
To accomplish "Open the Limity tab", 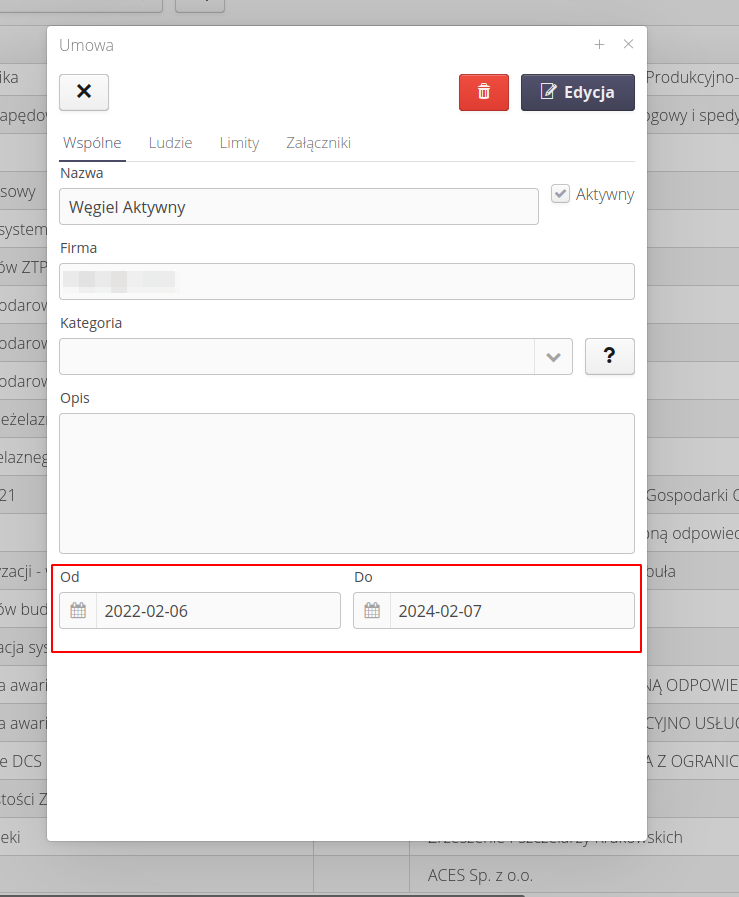I will coord(239,143).
